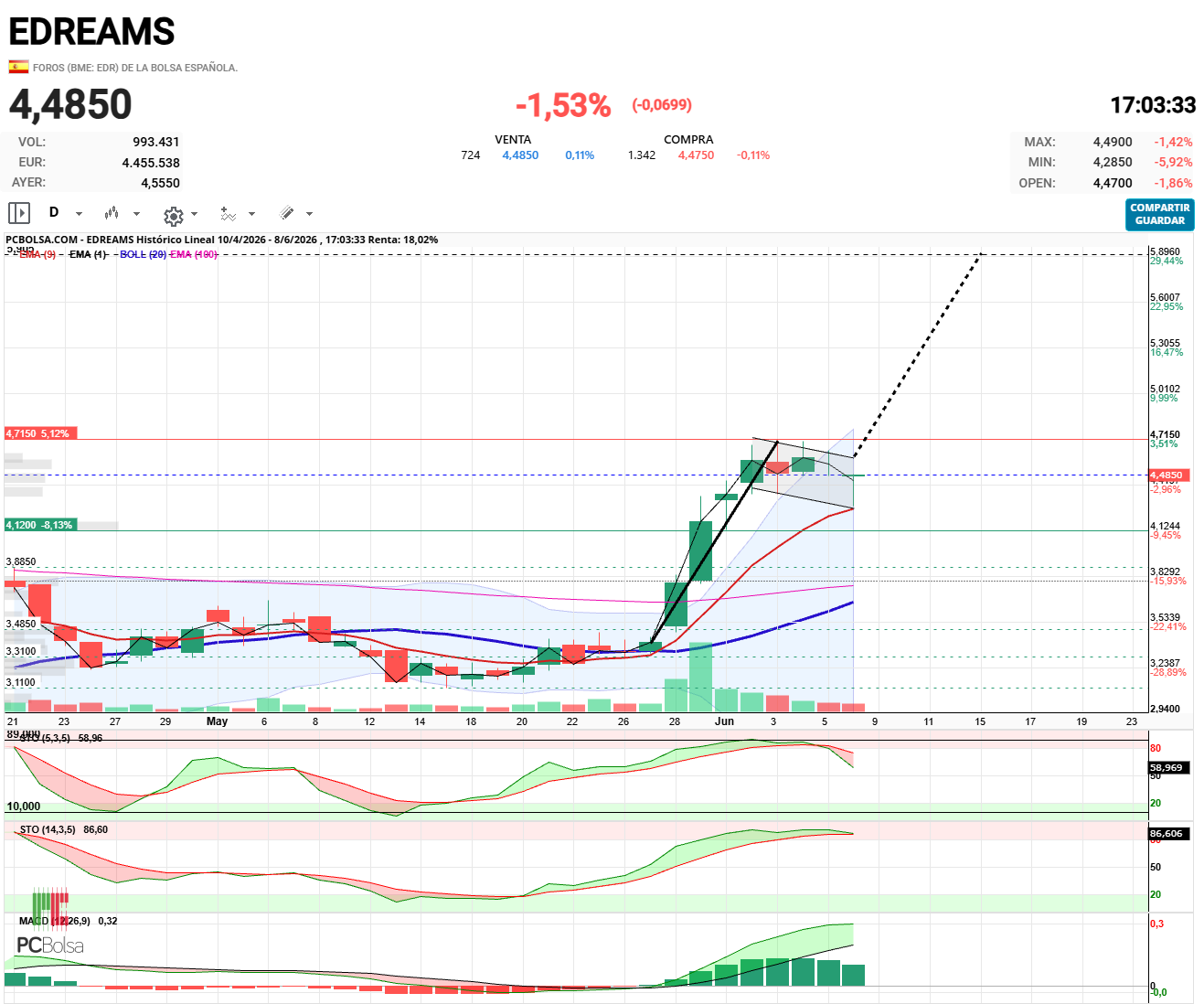Click the COMPRA price 4,4750
Viewport: 1204px width, 1004px height.
696,155
